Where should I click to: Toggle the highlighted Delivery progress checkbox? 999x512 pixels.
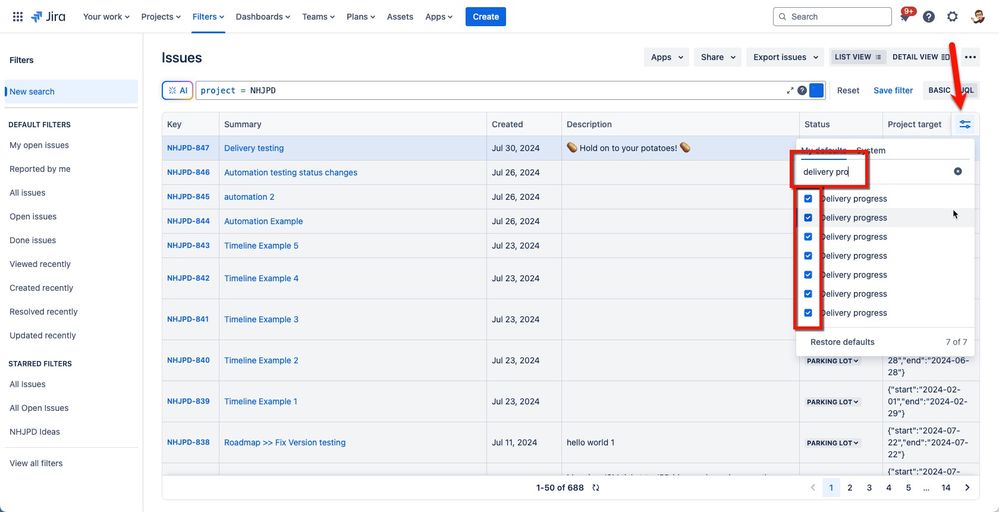pyautogui.click(x=808, y=218)
